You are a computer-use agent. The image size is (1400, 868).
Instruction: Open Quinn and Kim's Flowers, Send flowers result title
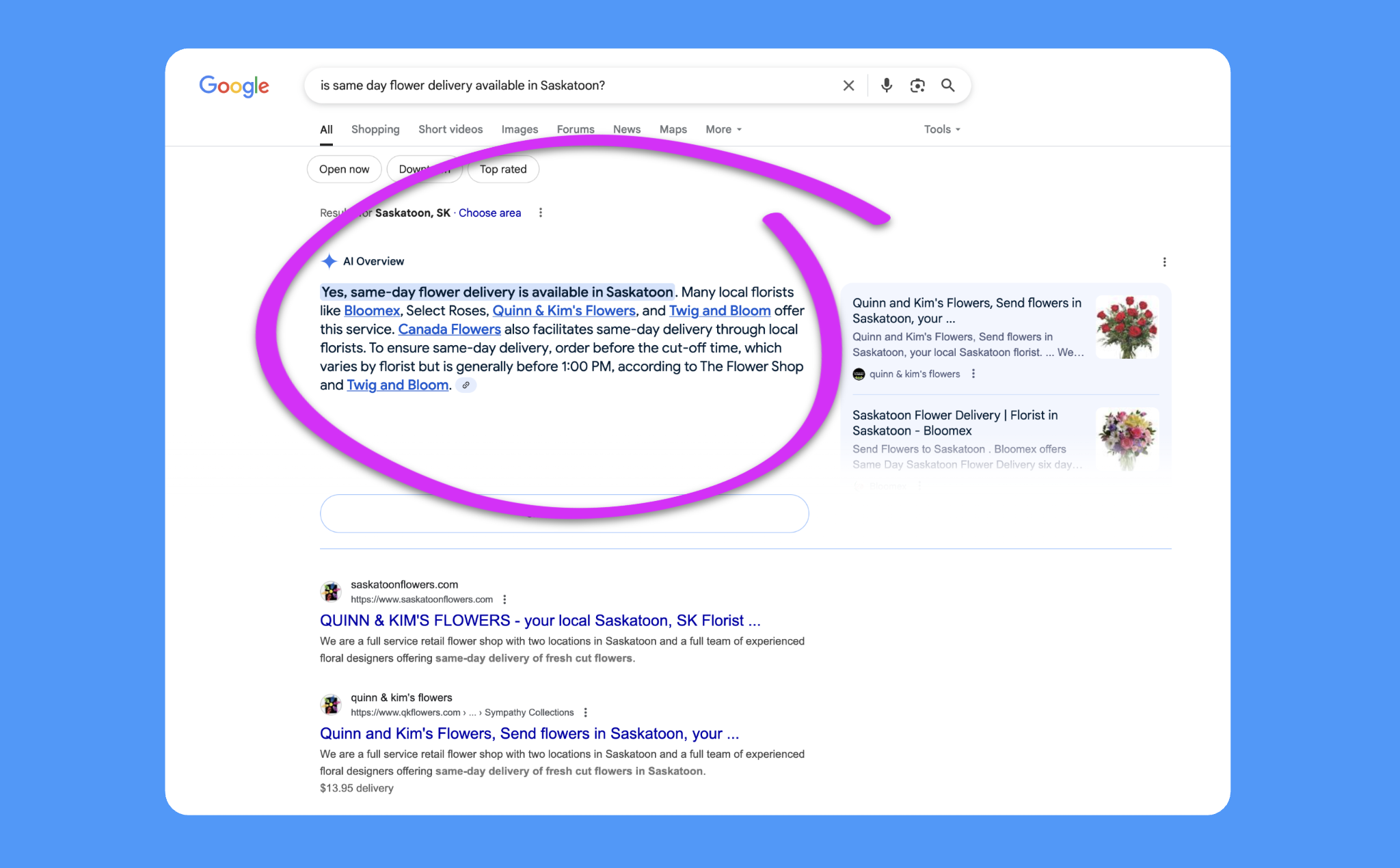point(529,733)
